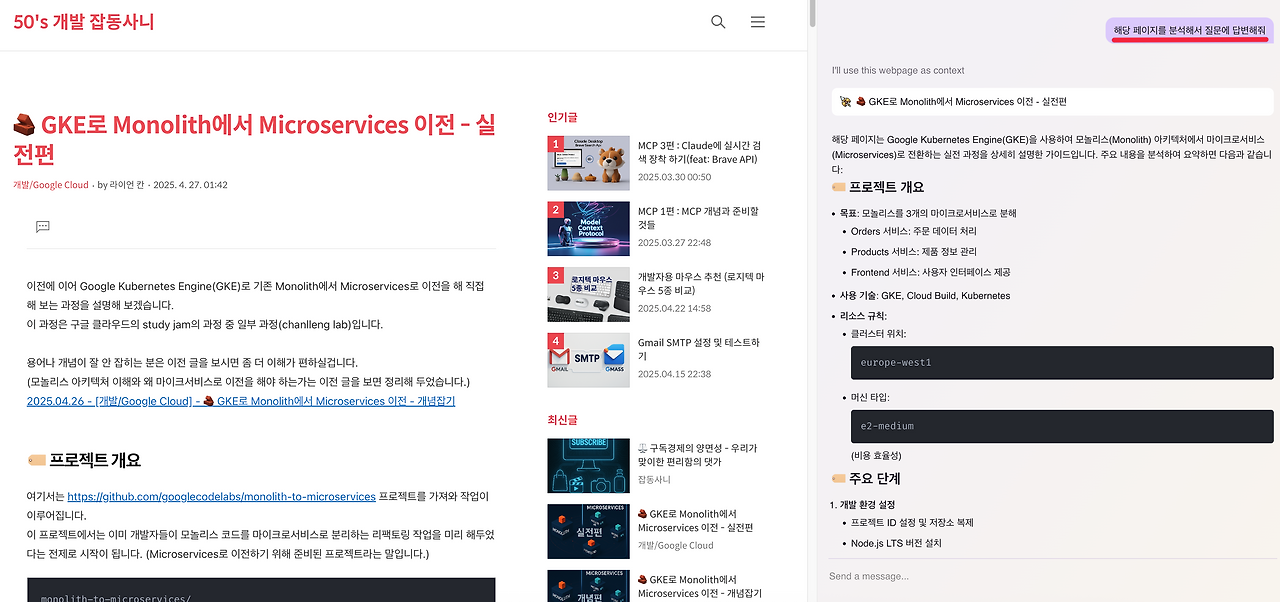
Task: Click the page vertical scrollbar
Action: click(812, 14)
